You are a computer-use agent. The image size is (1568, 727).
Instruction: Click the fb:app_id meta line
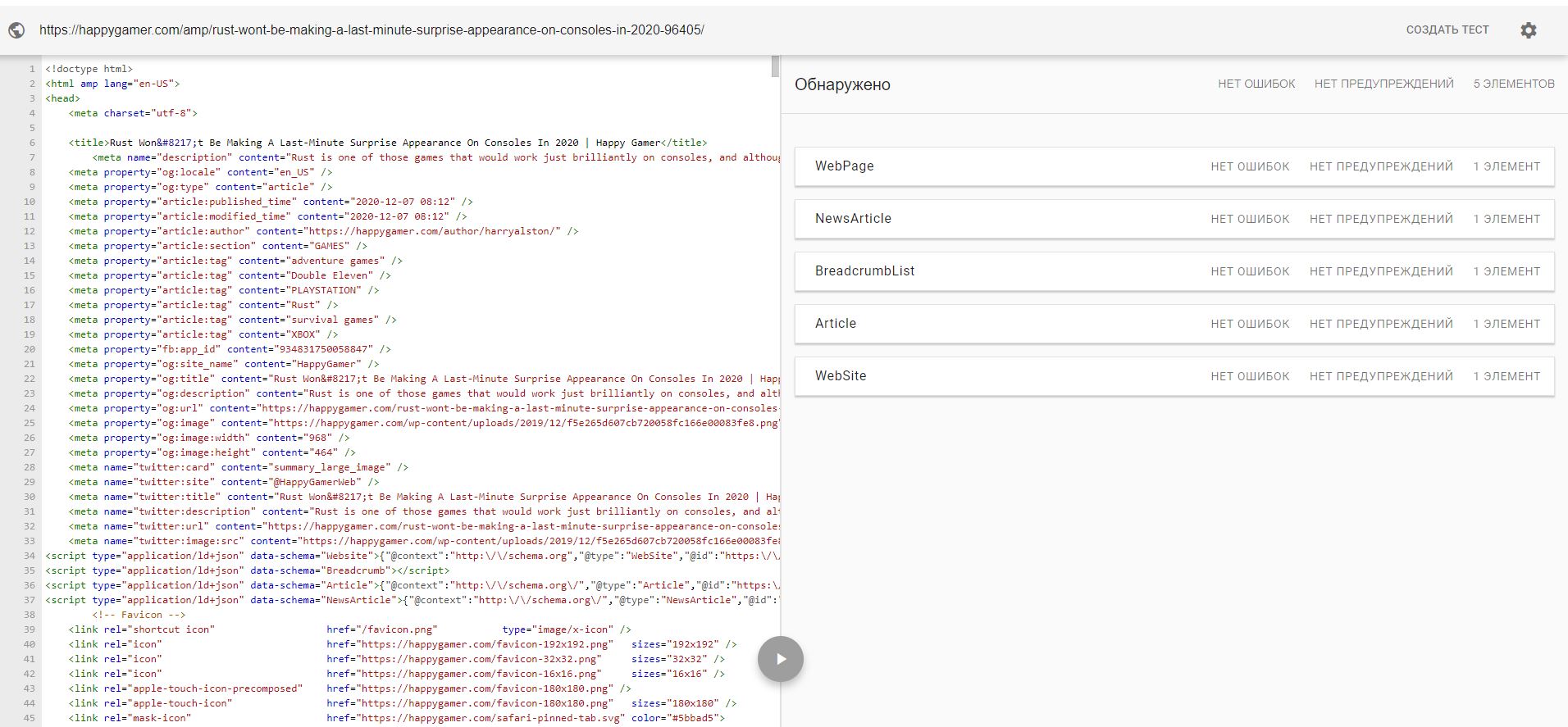230,349
